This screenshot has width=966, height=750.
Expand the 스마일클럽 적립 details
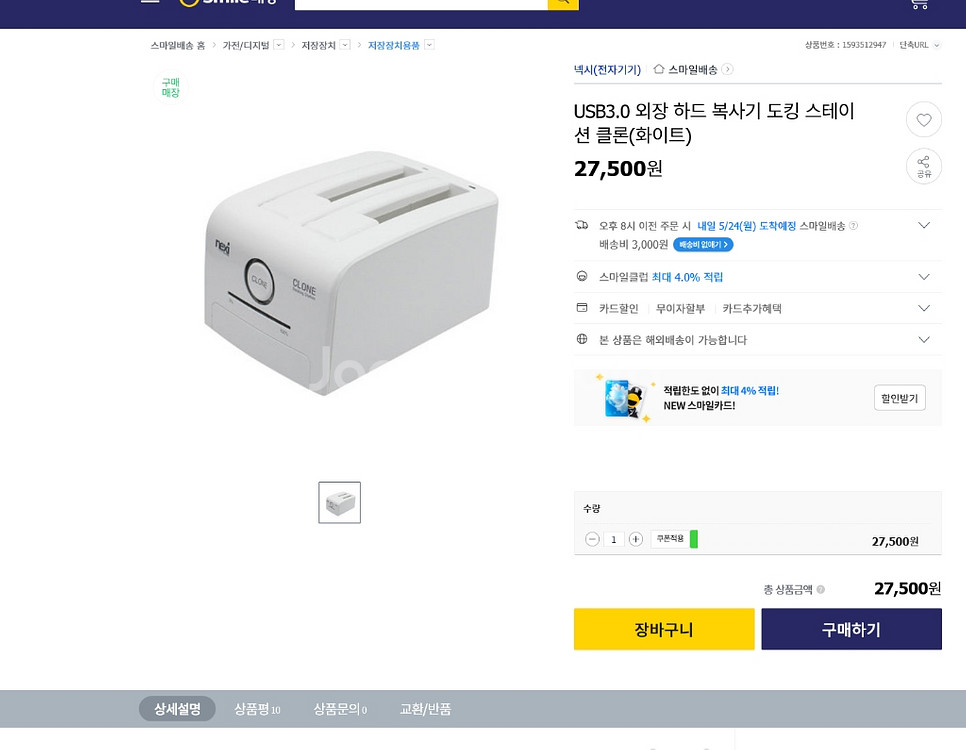(x=923, y=277)
